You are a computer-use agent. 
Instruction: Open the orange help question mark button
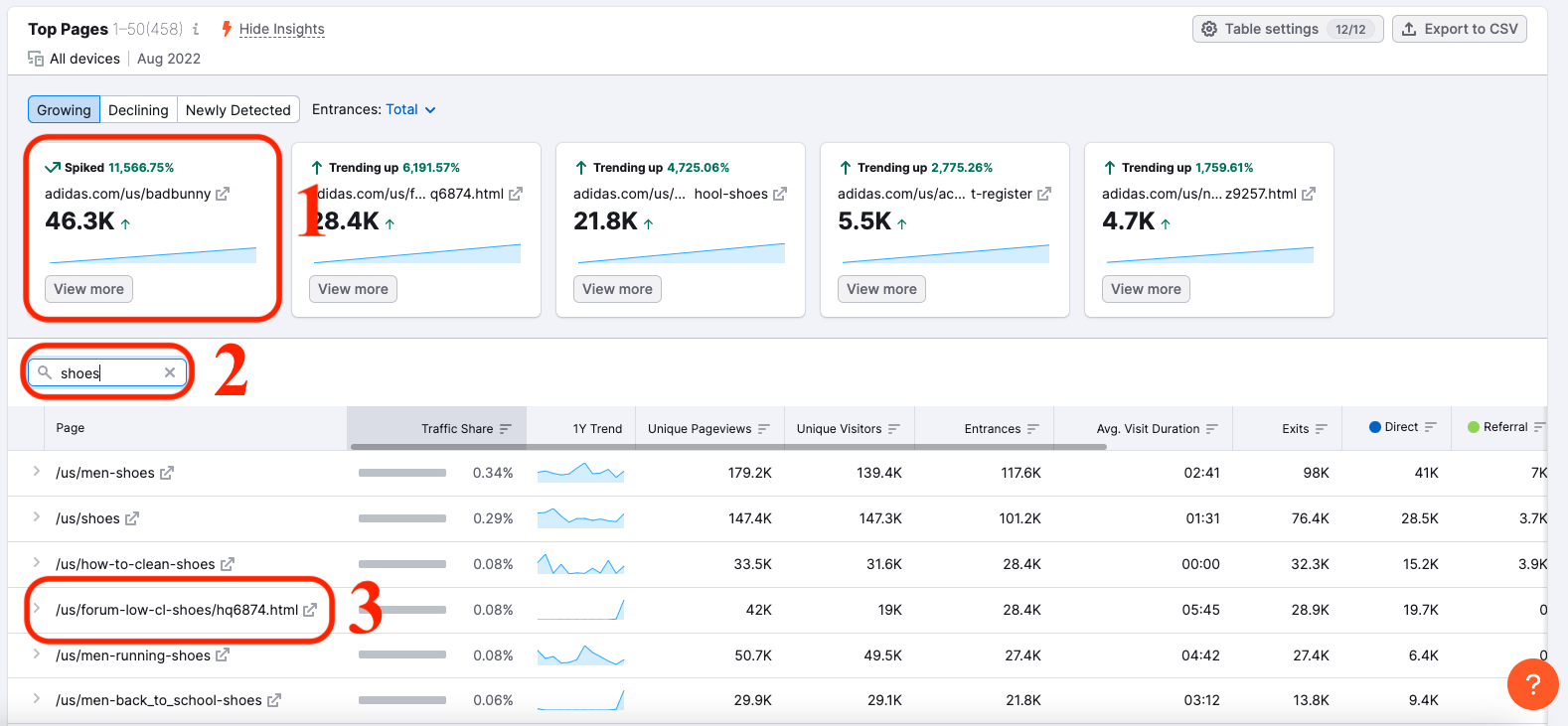[x=1532, y=684]
